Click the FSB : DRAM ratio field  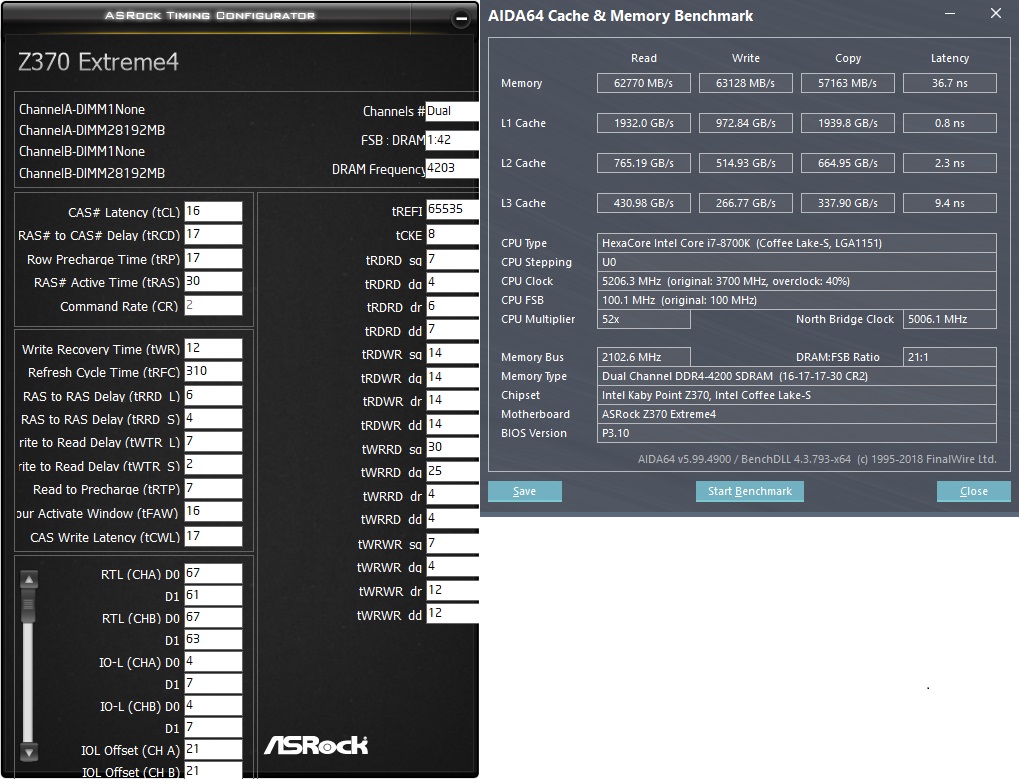[452, 140]
